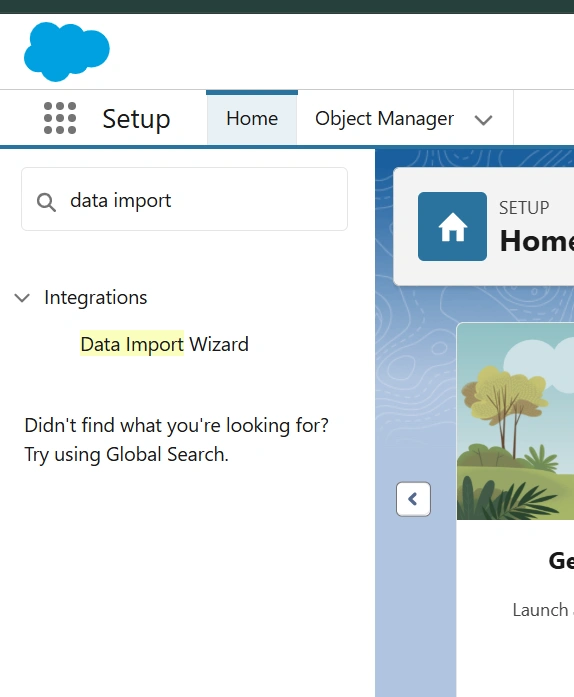Click the SETUP label above the Home heading
Viewport: 574px width, 697px height.
tap(524, 208)
